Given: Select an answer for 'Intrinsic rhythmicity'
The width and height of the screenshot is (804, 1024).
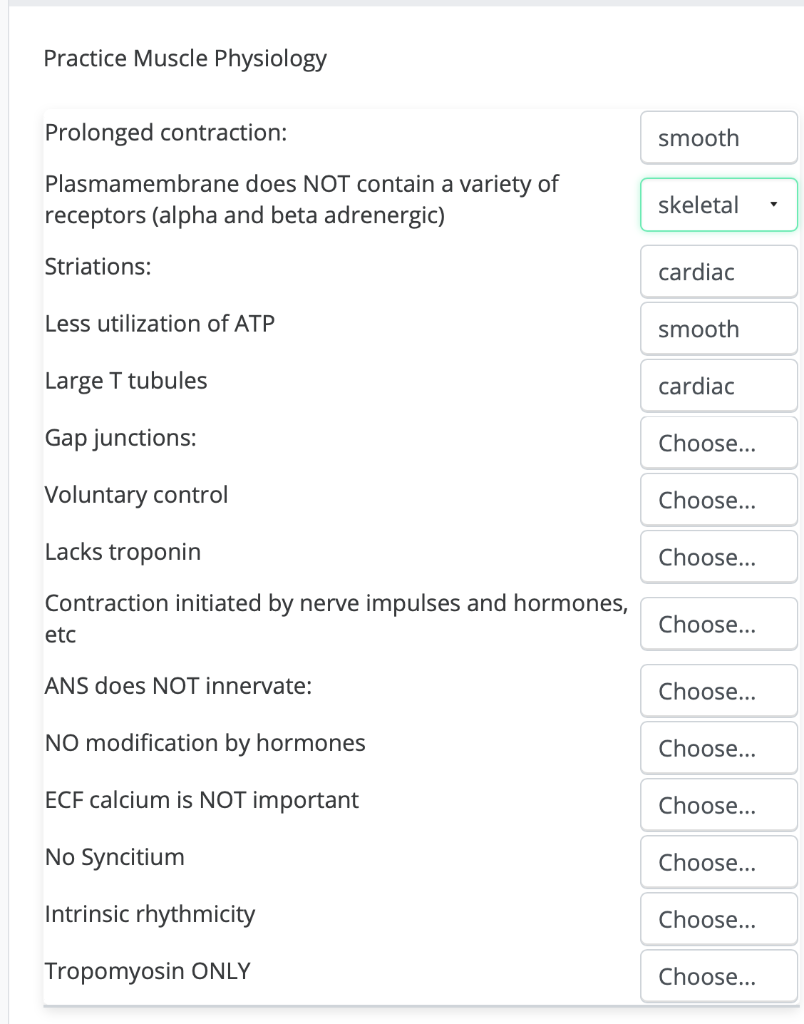Looking at the screenshot, I should point(718,918).
